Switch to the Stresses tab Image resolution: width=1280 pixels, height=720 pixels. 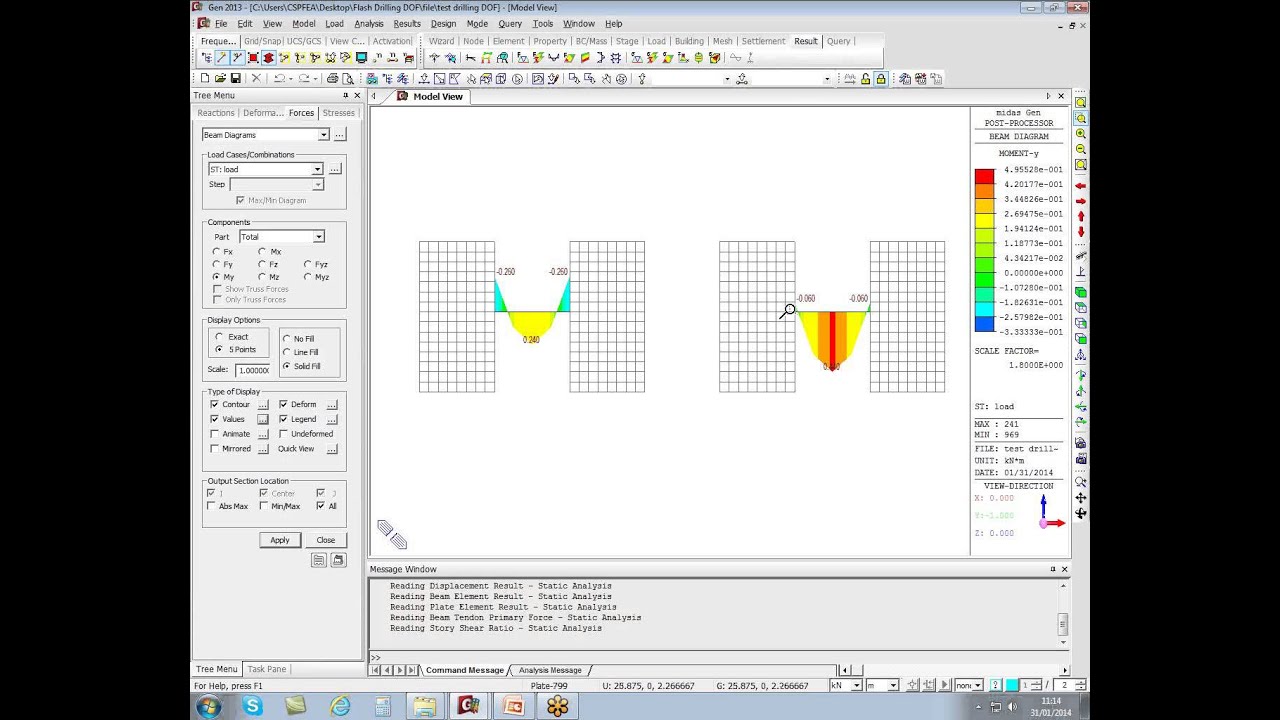tap(338, 113)
